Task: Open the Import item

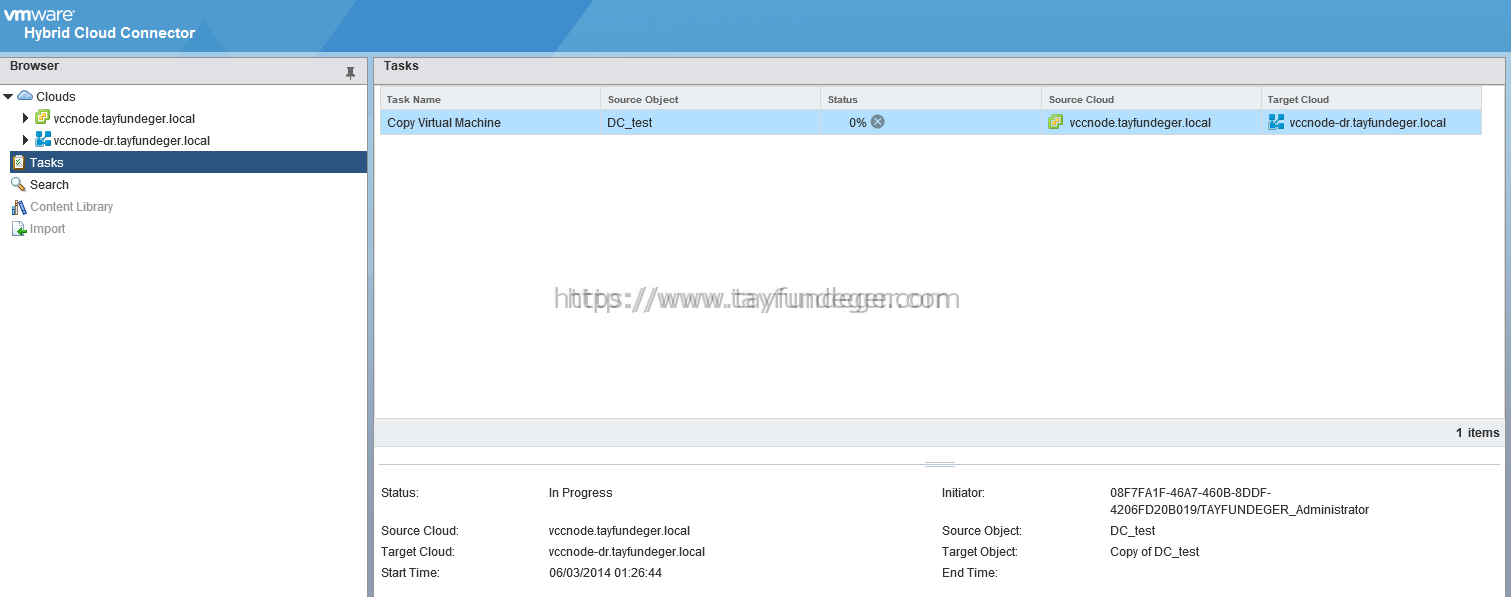Action: pos(47,229)
